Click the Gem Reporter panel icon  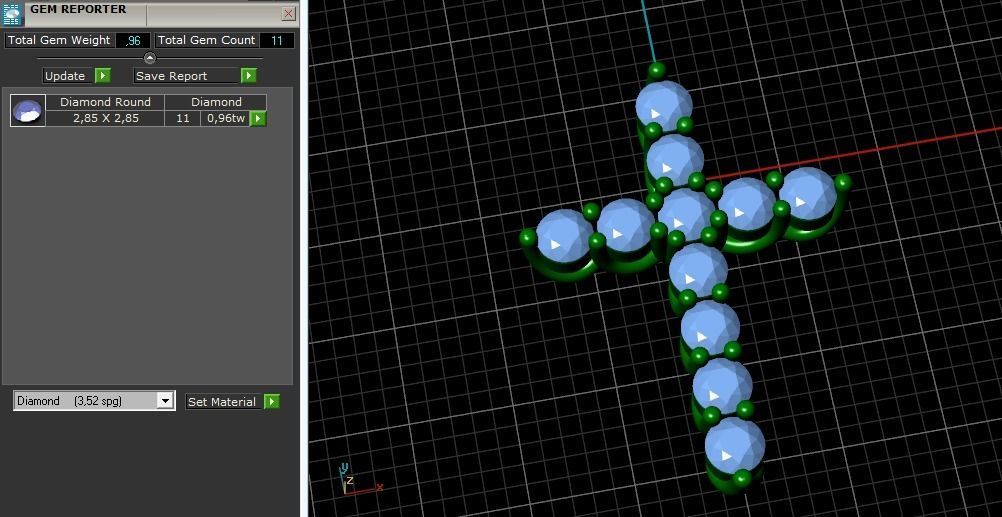(13, 13)
